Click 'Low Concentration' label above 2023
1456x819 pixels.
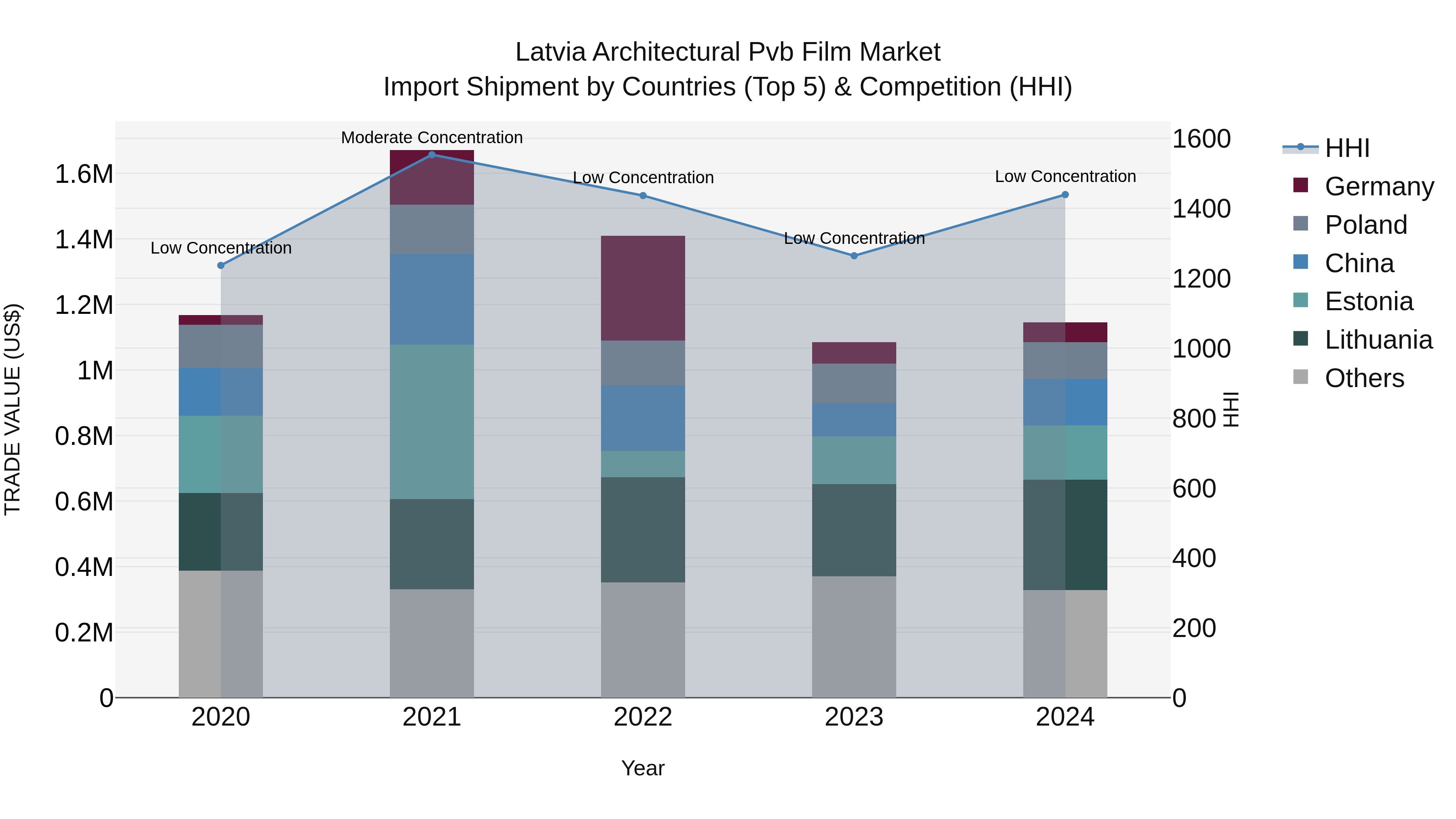pos(854,238)
